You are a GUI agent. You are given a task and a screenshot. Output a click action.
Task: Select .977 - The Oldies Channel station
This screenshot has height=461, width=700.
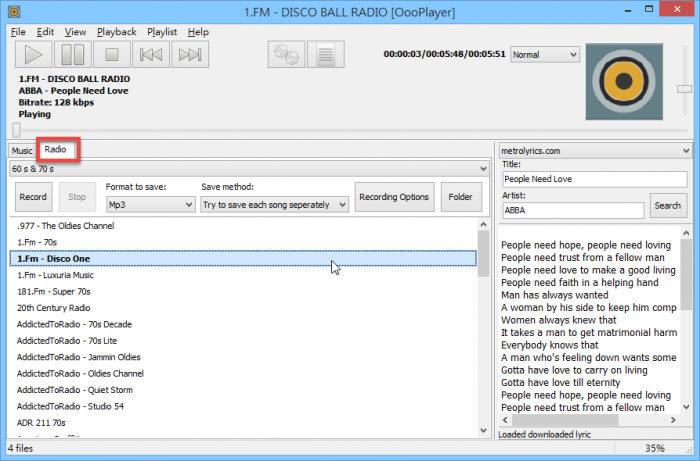tap(243, 226)
